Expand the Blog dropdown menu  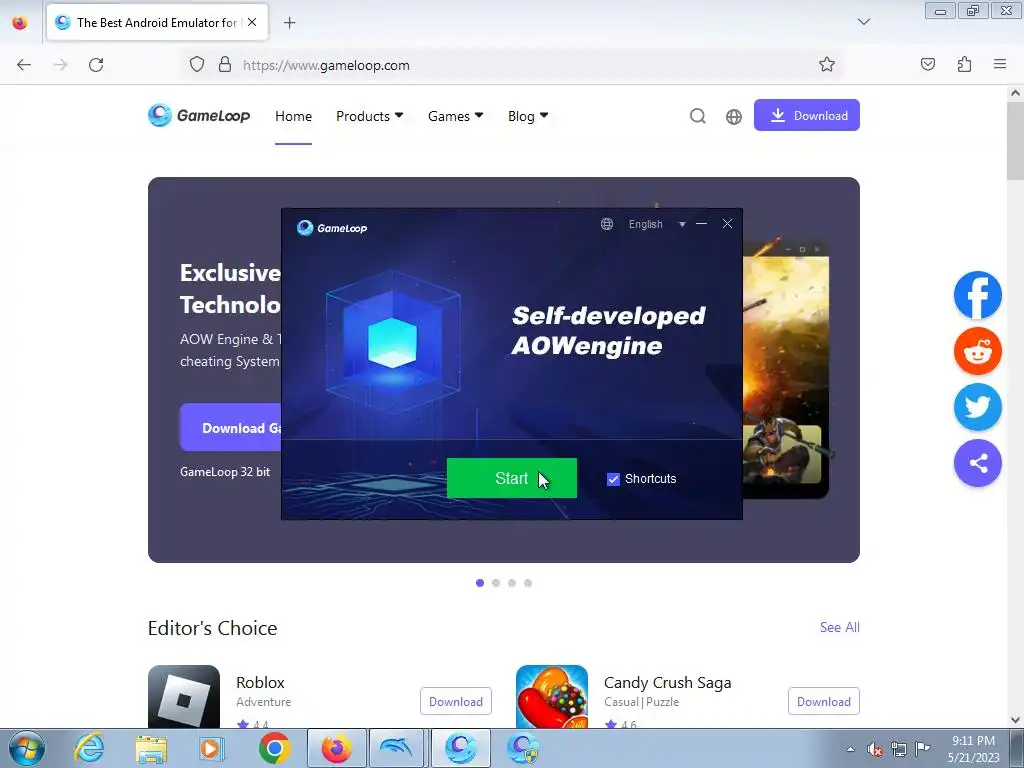(x=528, y=116)
